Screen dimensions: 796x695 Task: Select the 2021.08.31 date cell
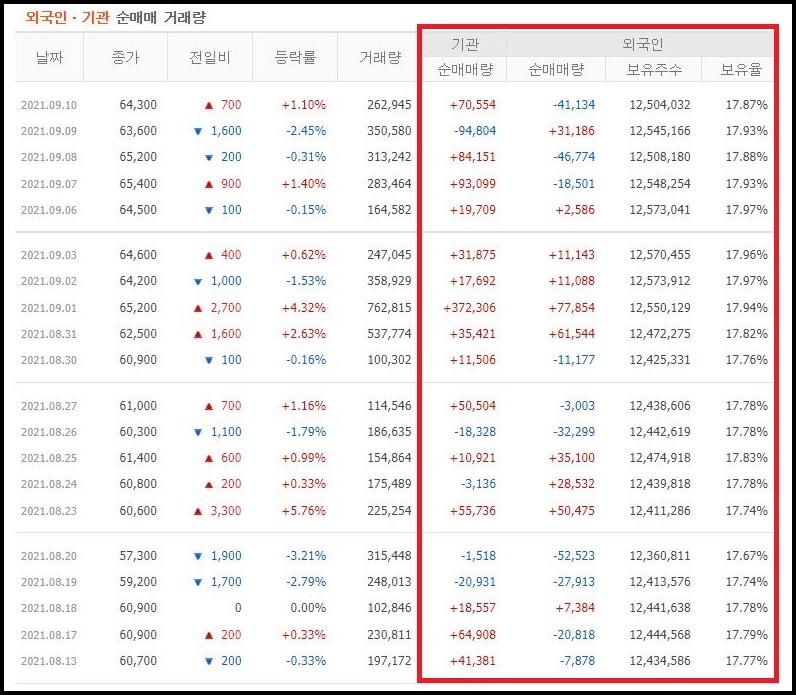click(x=49, y=334)
